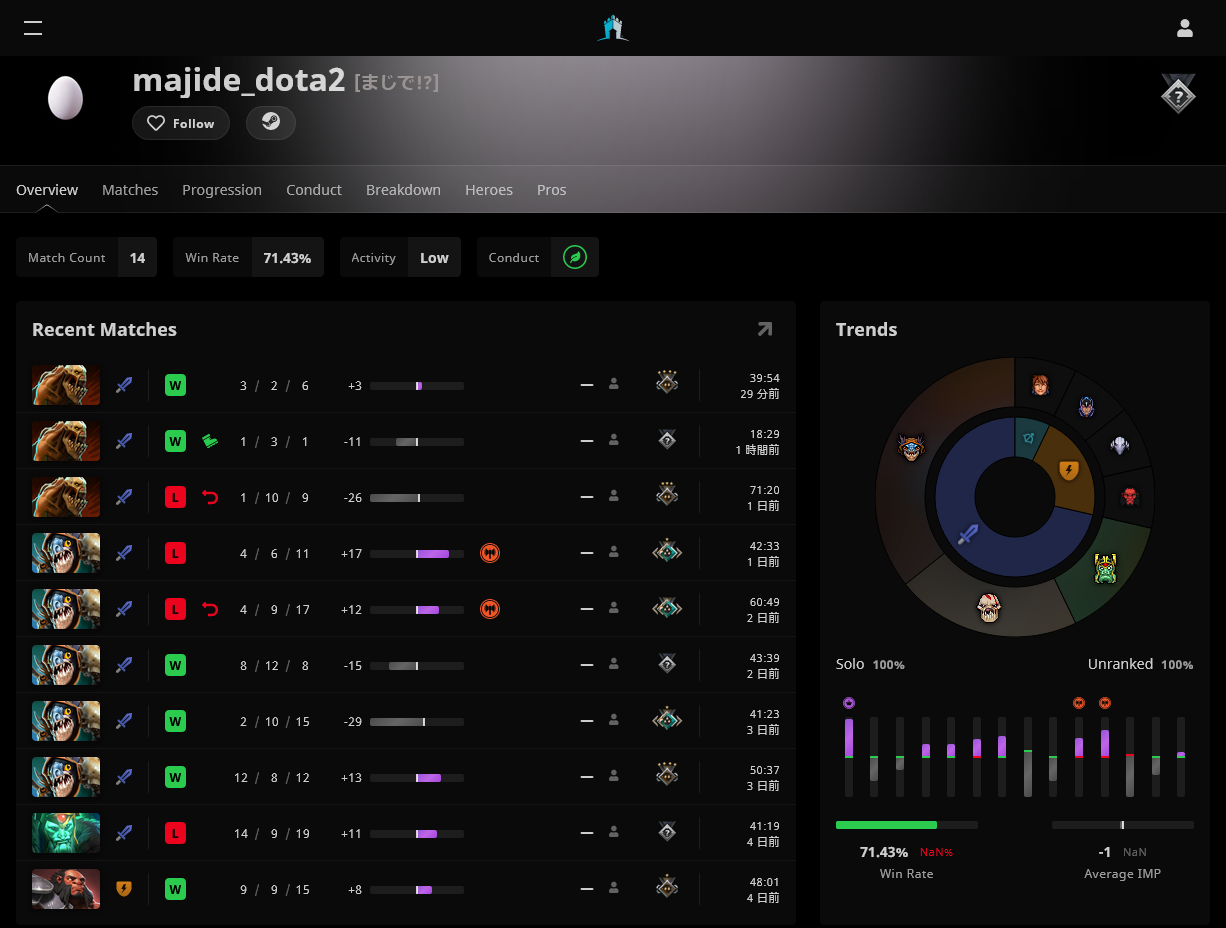Open the Heroes tab
The width and height of the screenshot is (1226, 928).
tap(489, 190)
